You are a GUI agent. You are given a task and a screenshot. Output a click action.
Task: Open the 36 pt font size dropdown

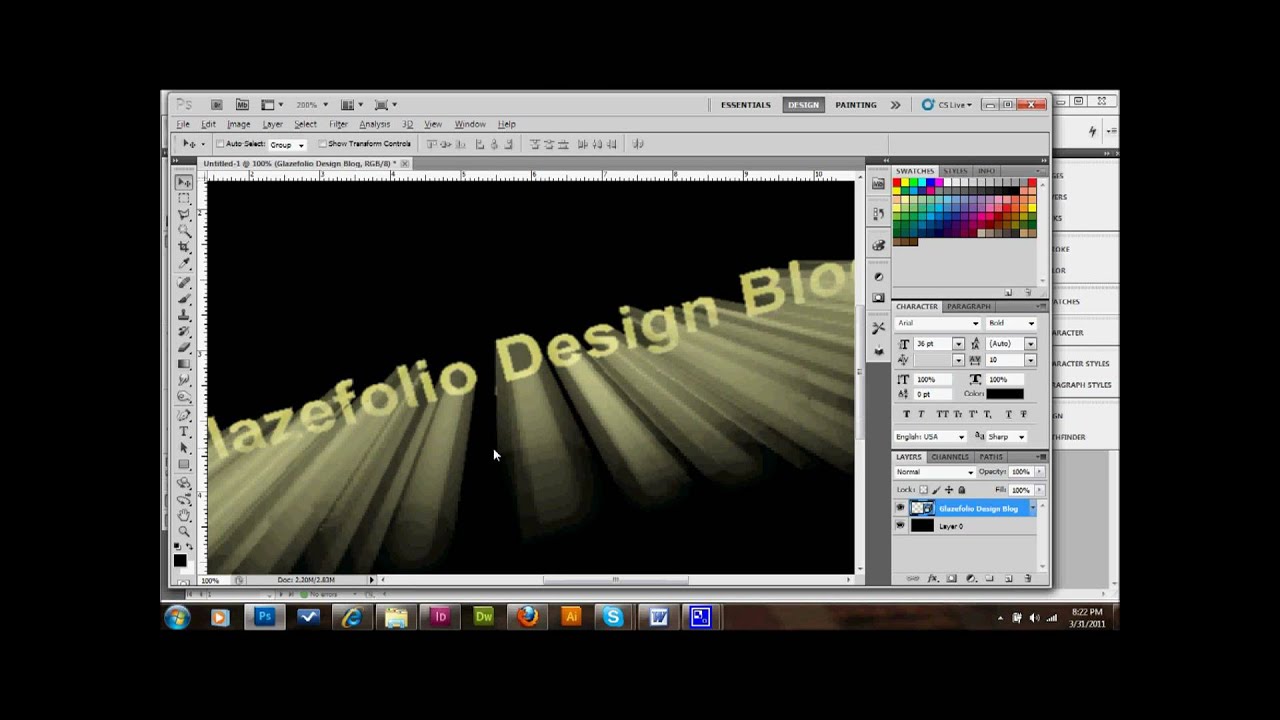[958, 344]
